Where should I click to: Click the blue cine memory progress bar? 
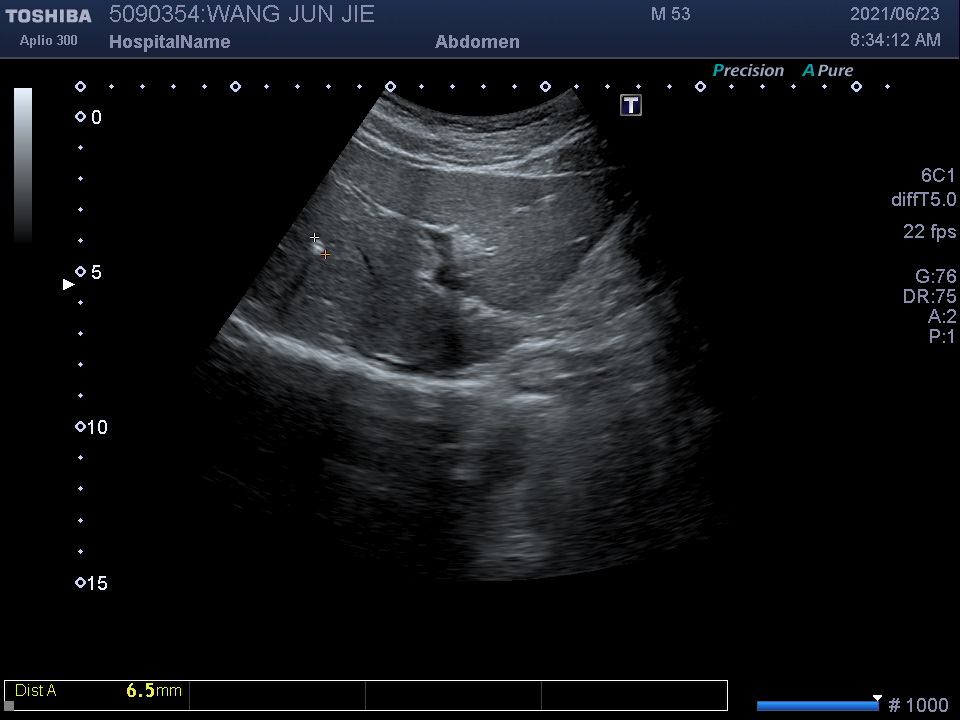(x=816, y=706)
